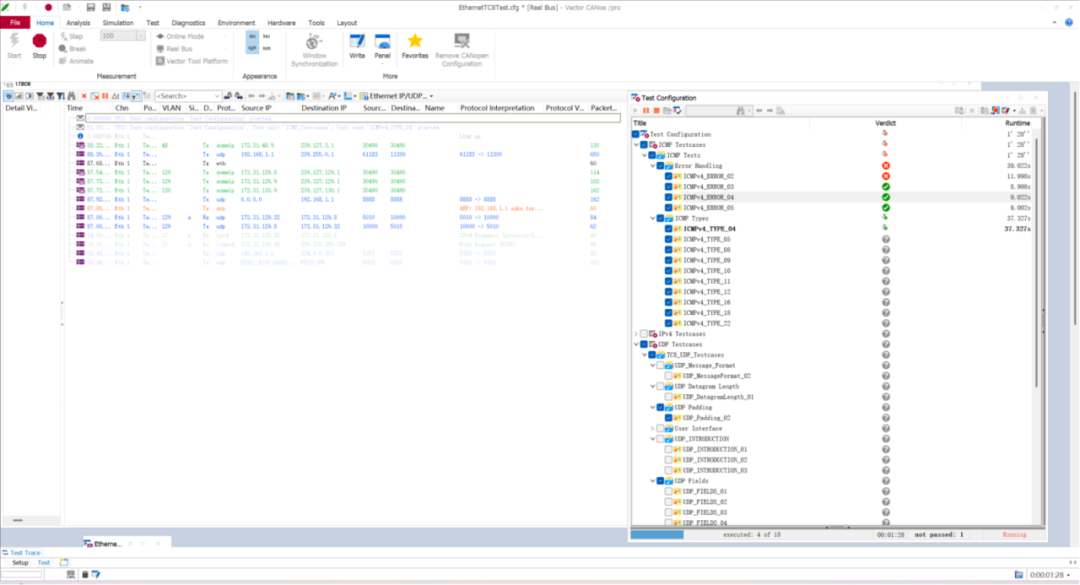Check the UDP_INTRODUCTION_01 checkbox

[668, 449]
